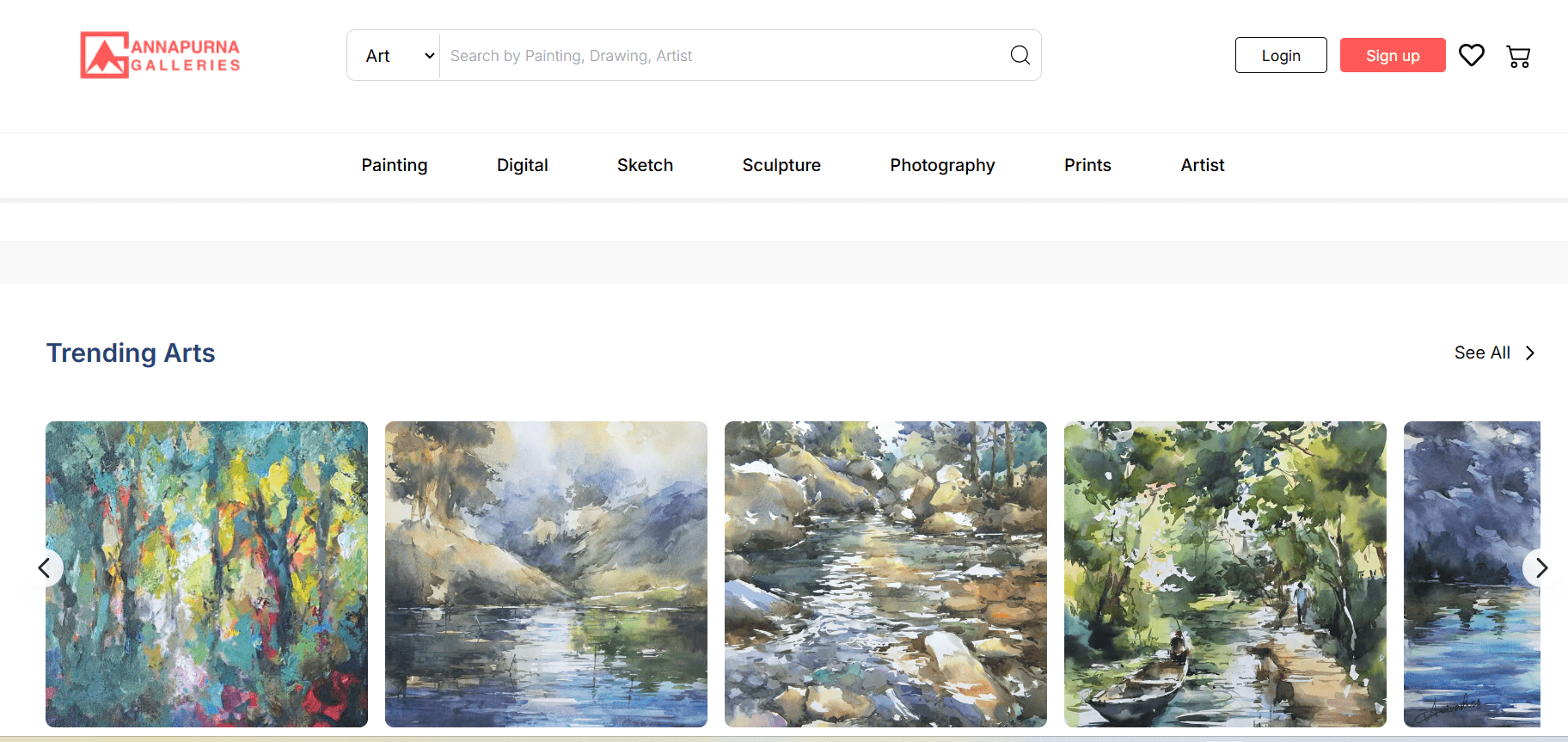Focus the painting search input field
This screenshot has width=1568, height=742.
pyautogui.click(x=722, y=56)
